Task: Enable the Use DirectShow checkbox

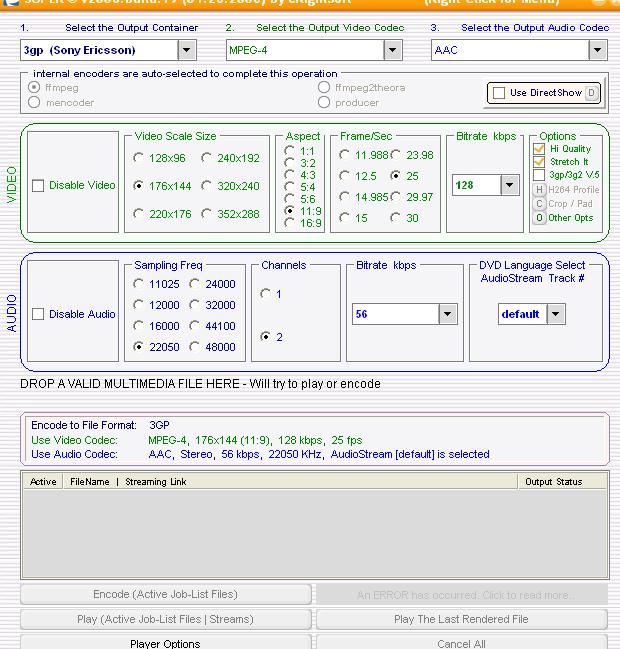Action: click(499, 93)
